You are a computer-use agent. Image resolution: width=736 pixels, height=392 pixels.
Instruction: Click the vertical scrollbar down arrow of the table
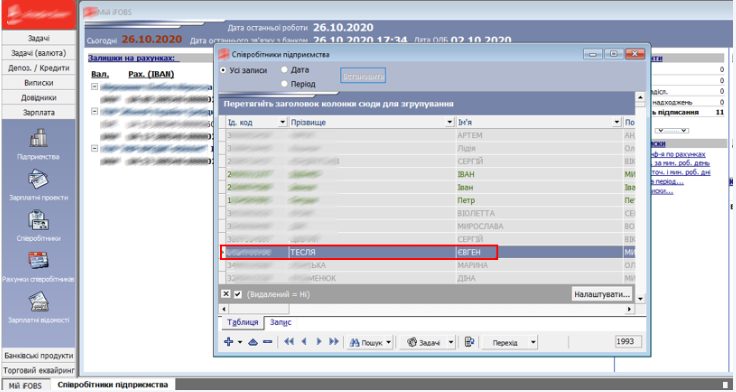pyautogui.click(x=640, y=299)
